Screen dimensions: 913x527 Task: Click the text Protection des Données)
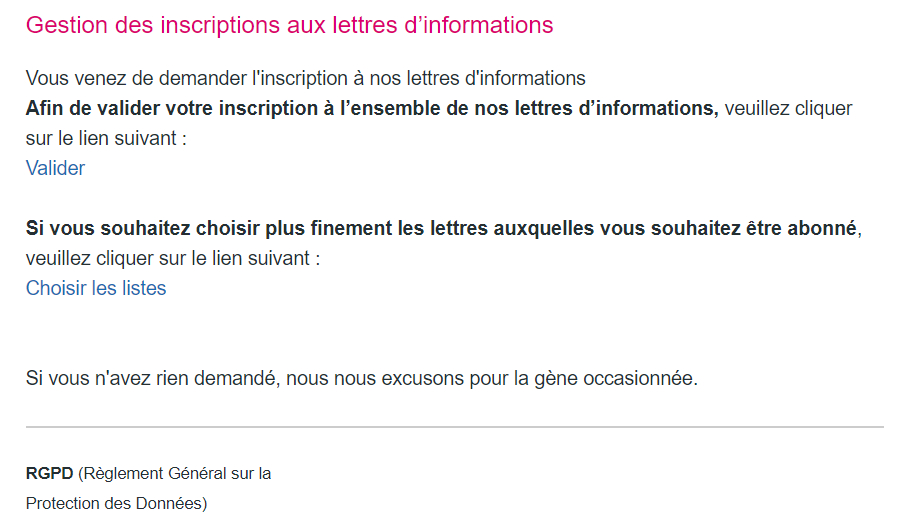pyautogui.click(x=116, y=504)
